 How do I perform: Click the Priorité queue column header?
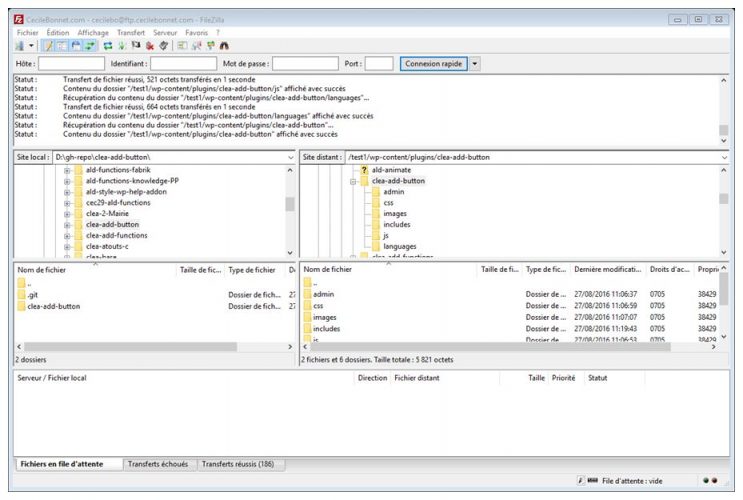point(563,378)
